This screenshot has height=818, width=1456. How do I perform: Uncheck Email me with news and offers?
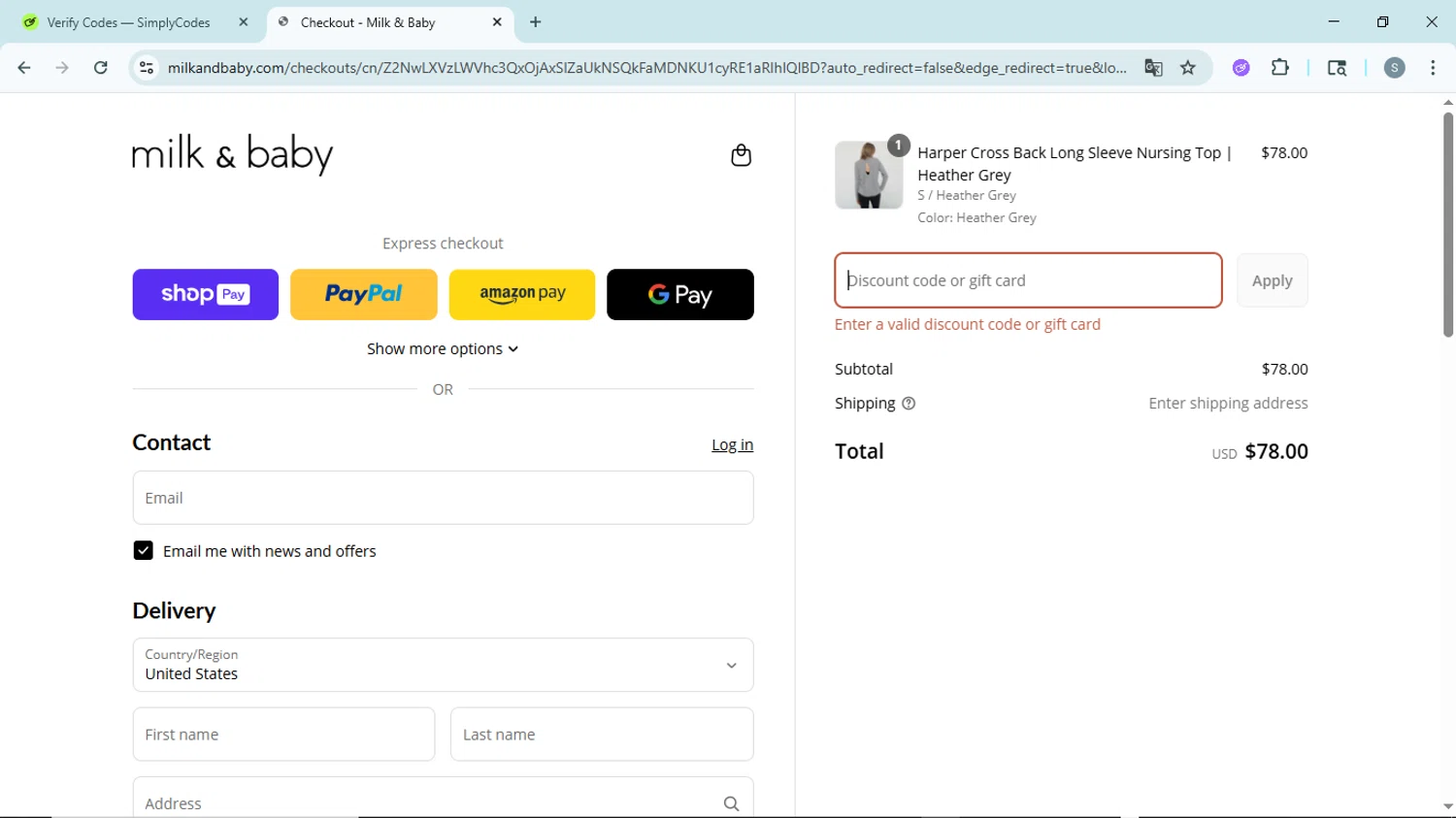tap(143, 551)
